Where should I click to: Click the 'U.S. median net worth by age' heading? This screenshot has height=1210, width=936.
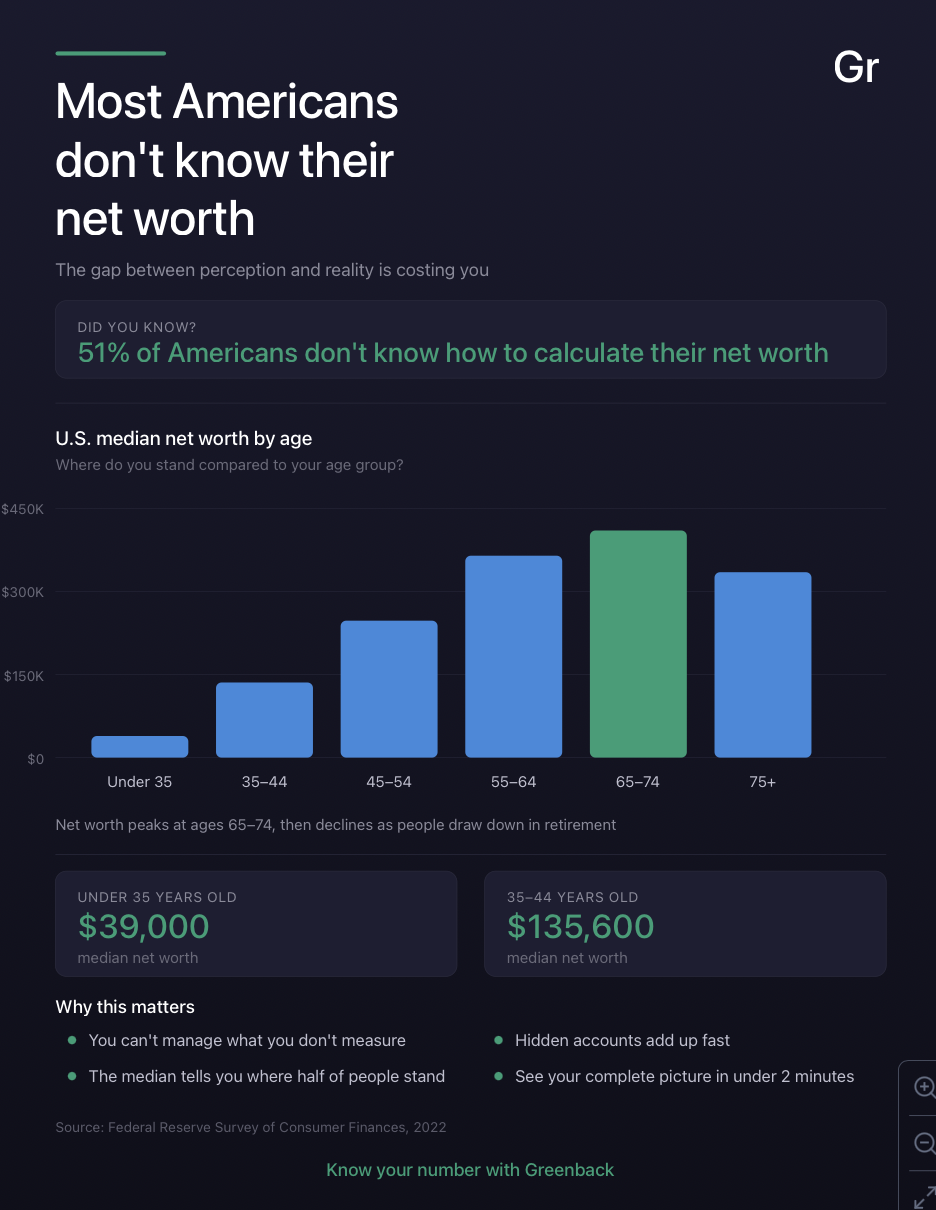184,438
